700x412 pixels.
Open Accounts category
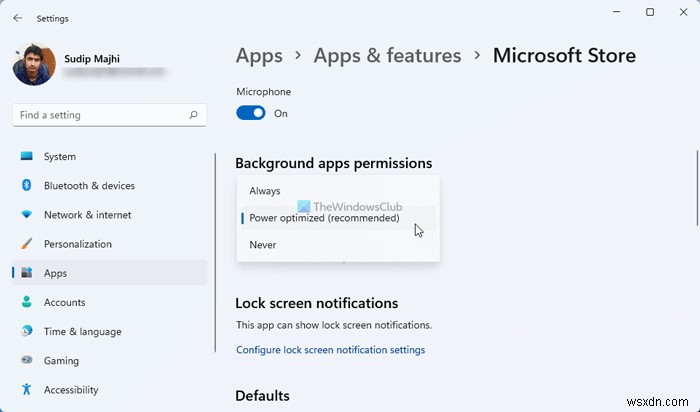pos(109,302)
